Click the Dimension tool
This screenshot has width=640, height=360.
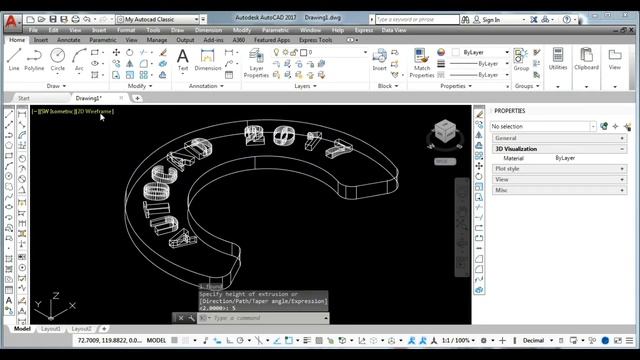coord(207,59)
